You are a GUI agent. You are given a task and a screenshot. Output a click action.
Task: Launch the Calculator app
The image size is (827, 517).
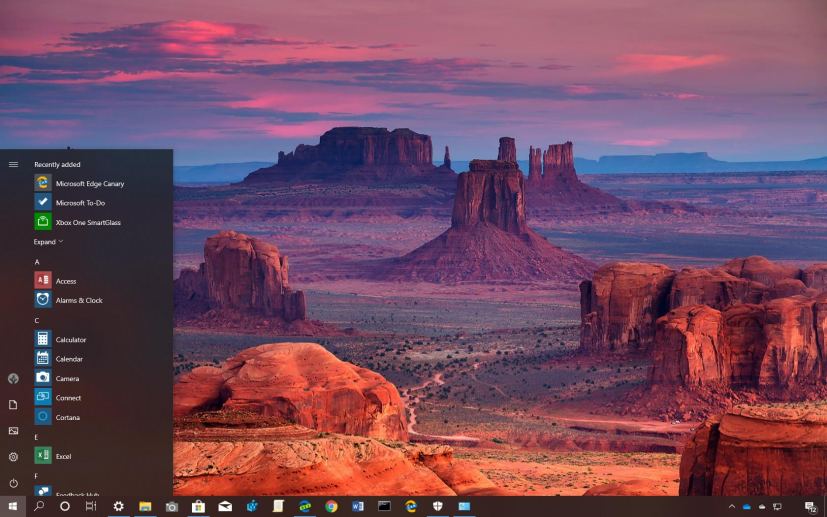coord(70,340)
